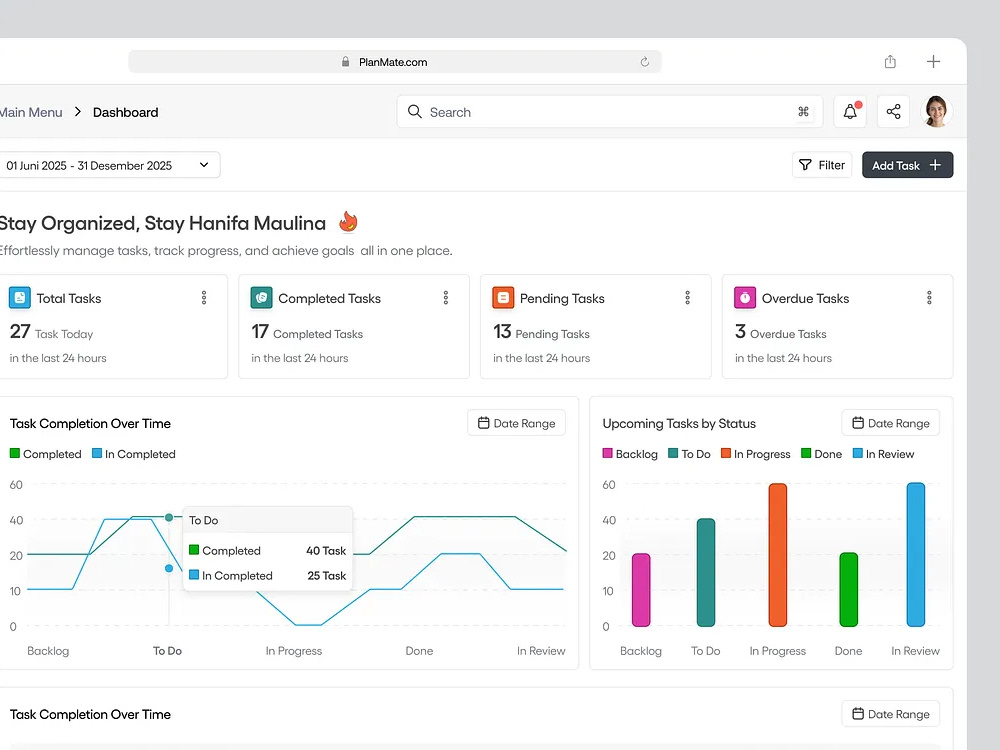Click the notification bell icon
The width and height of the screenshot is (1000, 750).
tap(850, 112)
